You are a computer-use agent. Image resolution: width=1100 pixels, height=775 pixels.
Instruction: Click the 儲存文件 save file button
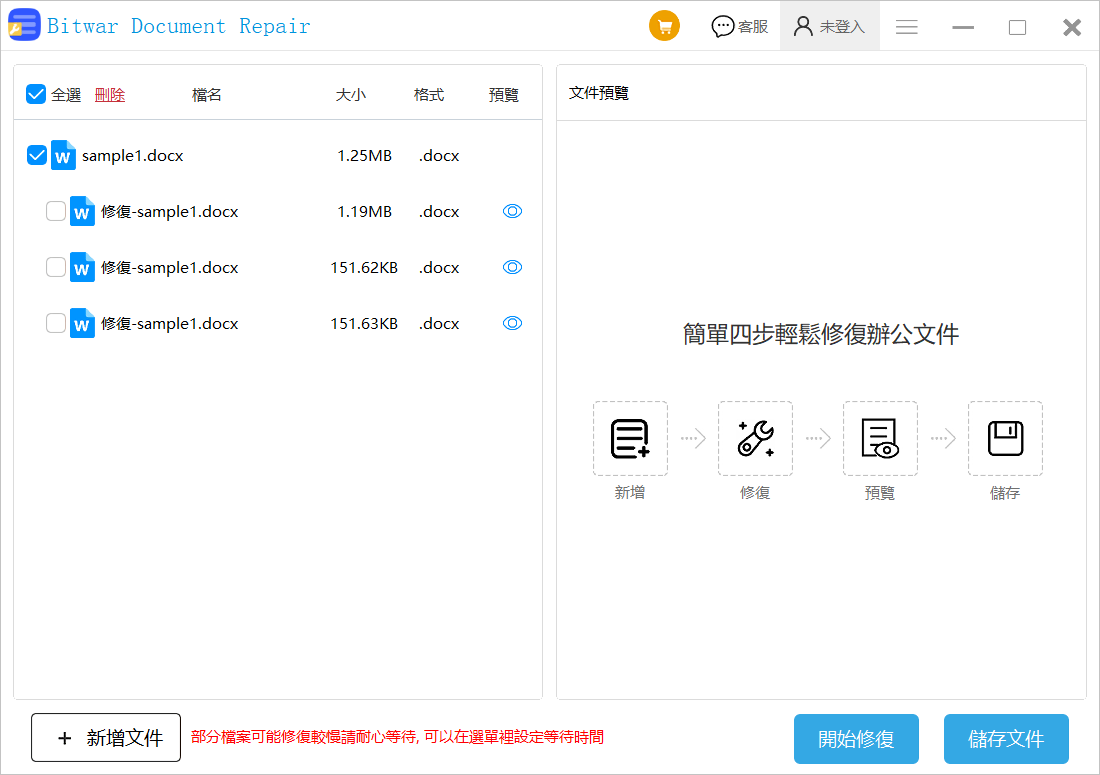(x=1006, y=739)
